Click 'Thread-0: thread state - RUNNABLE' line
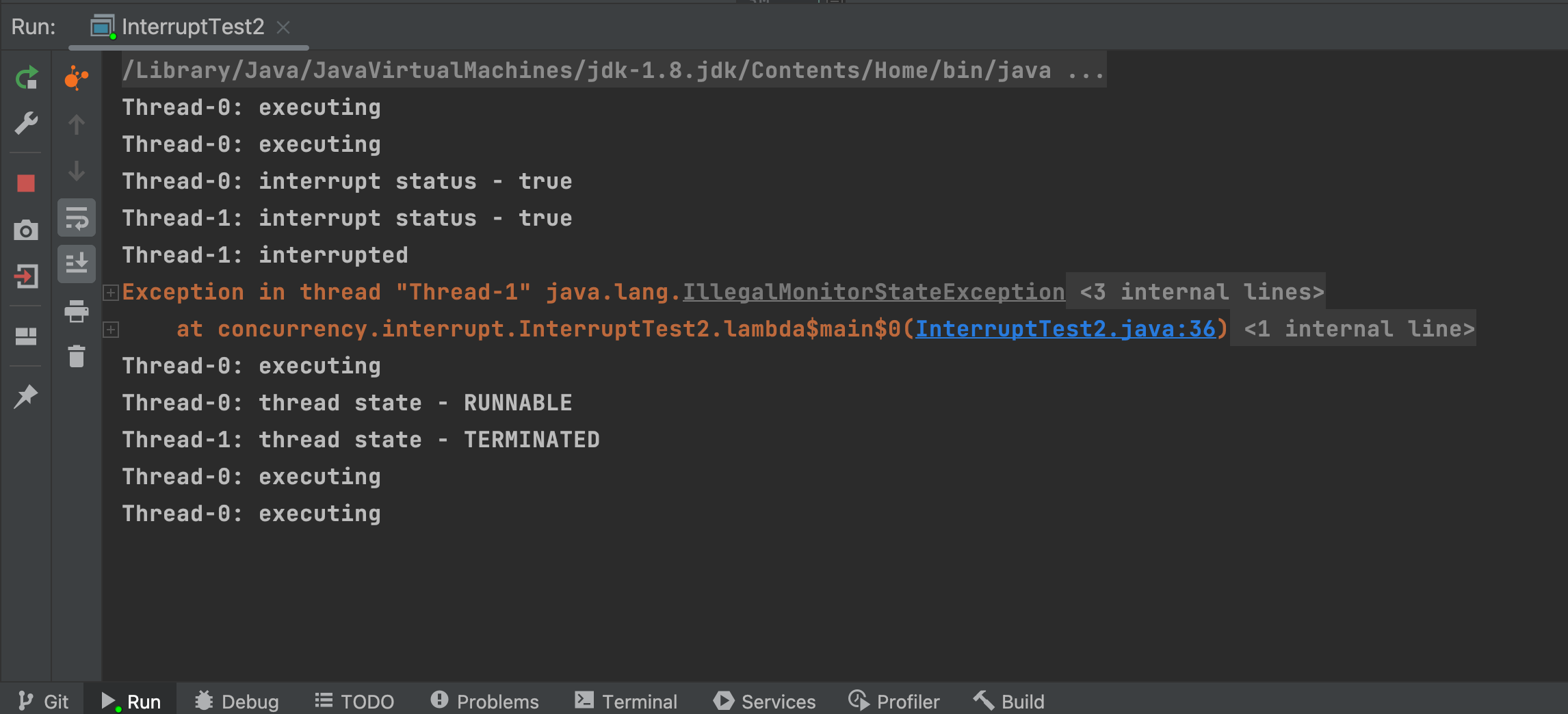Image resolution: width=1568 pixels, height=714 pixels. [347, 403]
